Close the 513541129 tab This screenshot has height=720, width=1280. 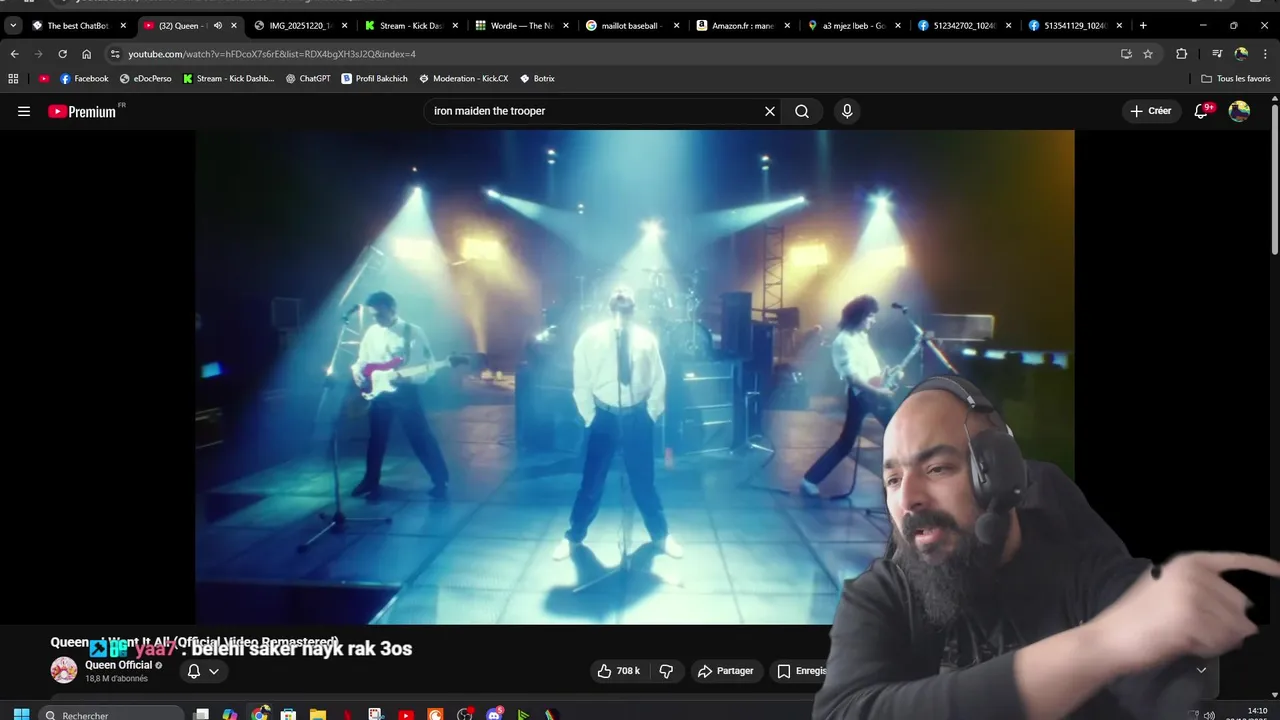click(1119, 25)
